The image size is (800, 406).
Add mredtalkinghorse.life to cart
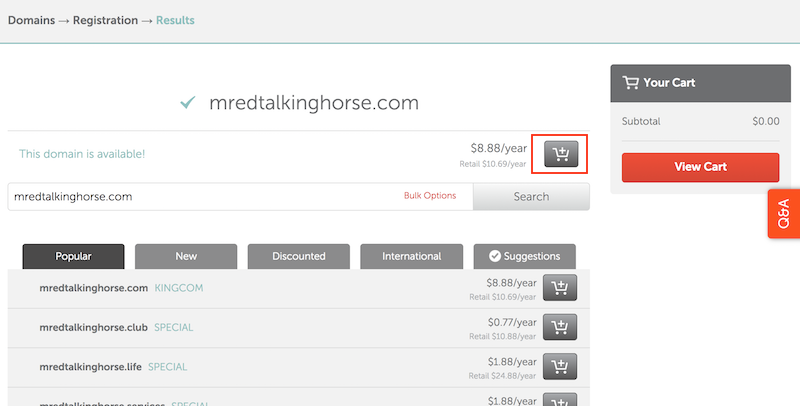[560, 366]
